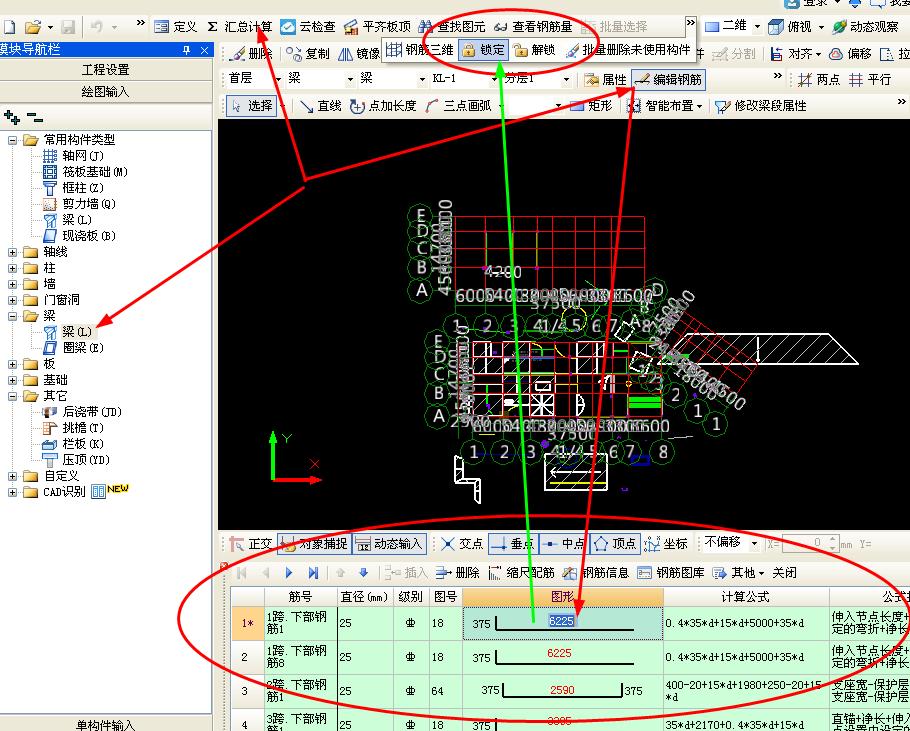The image size is (910, 731).
Task: Open 钢筋图库 rebar shape library
Action: 670,573
